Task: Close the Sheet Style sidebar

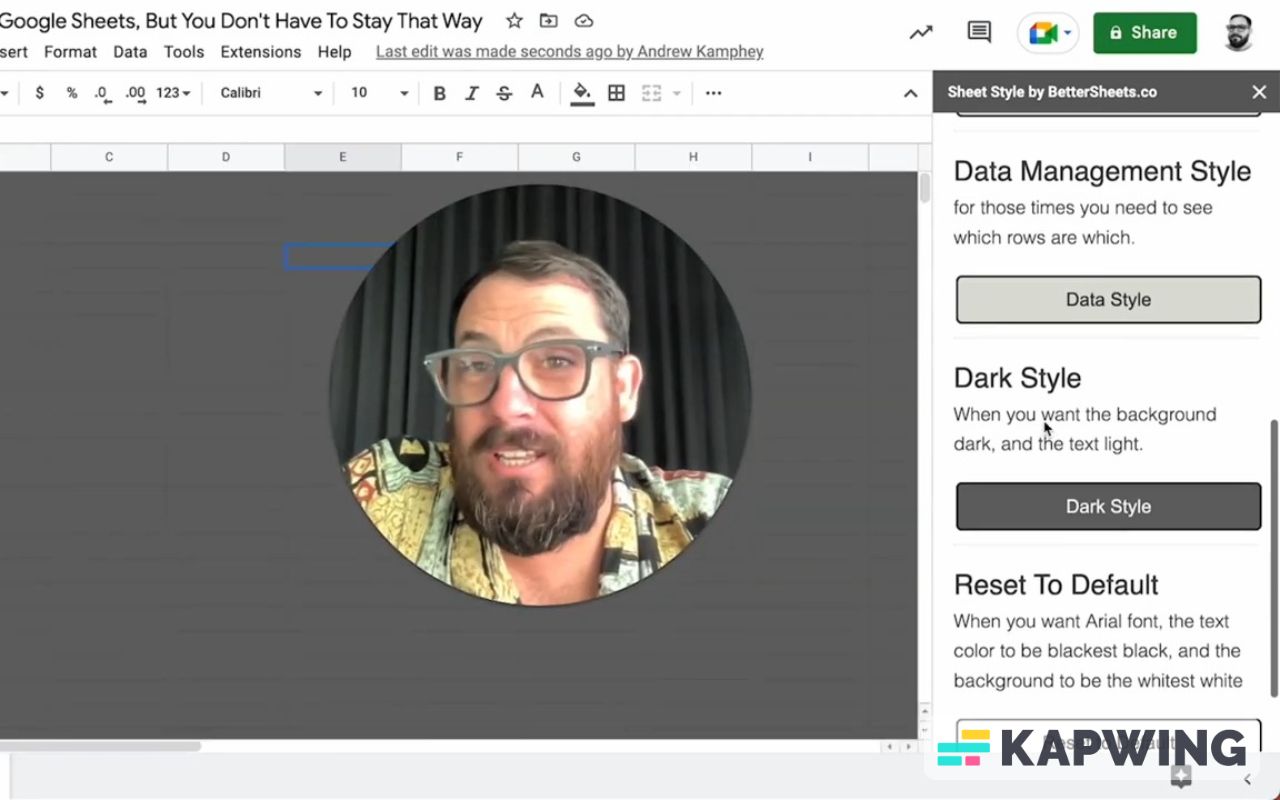Action: point(1259,92)
